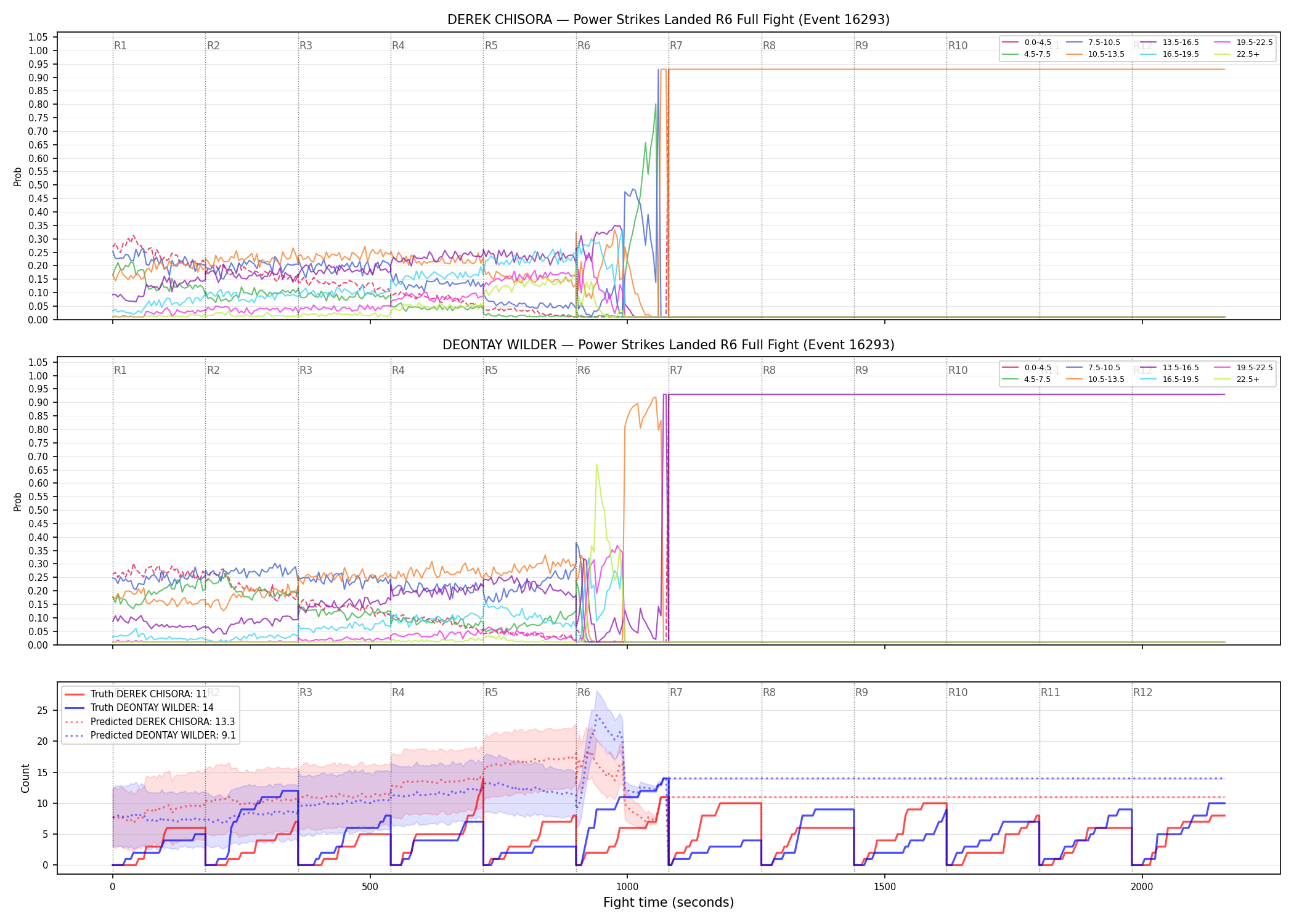Screen dimensions: 1294x924
Task: Select the 0.0-4.5 legend entry in top chart
Action: coord(1027,43)
